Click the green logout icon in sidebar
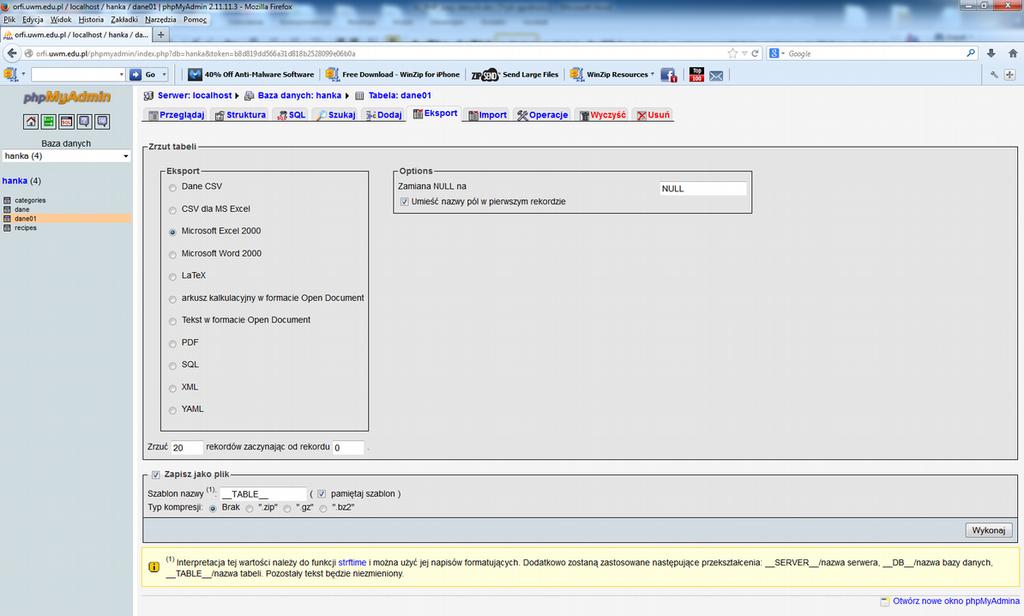The image size is (1024, 616). coord(48,122)
